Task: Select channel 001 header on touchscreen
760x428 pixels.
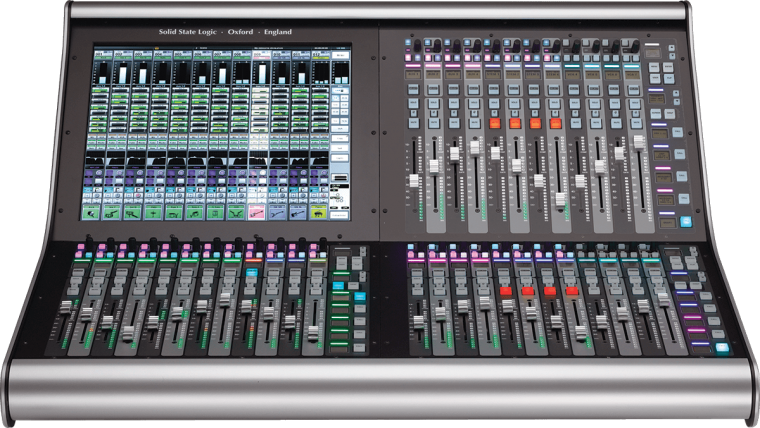Action: (102, 54)
